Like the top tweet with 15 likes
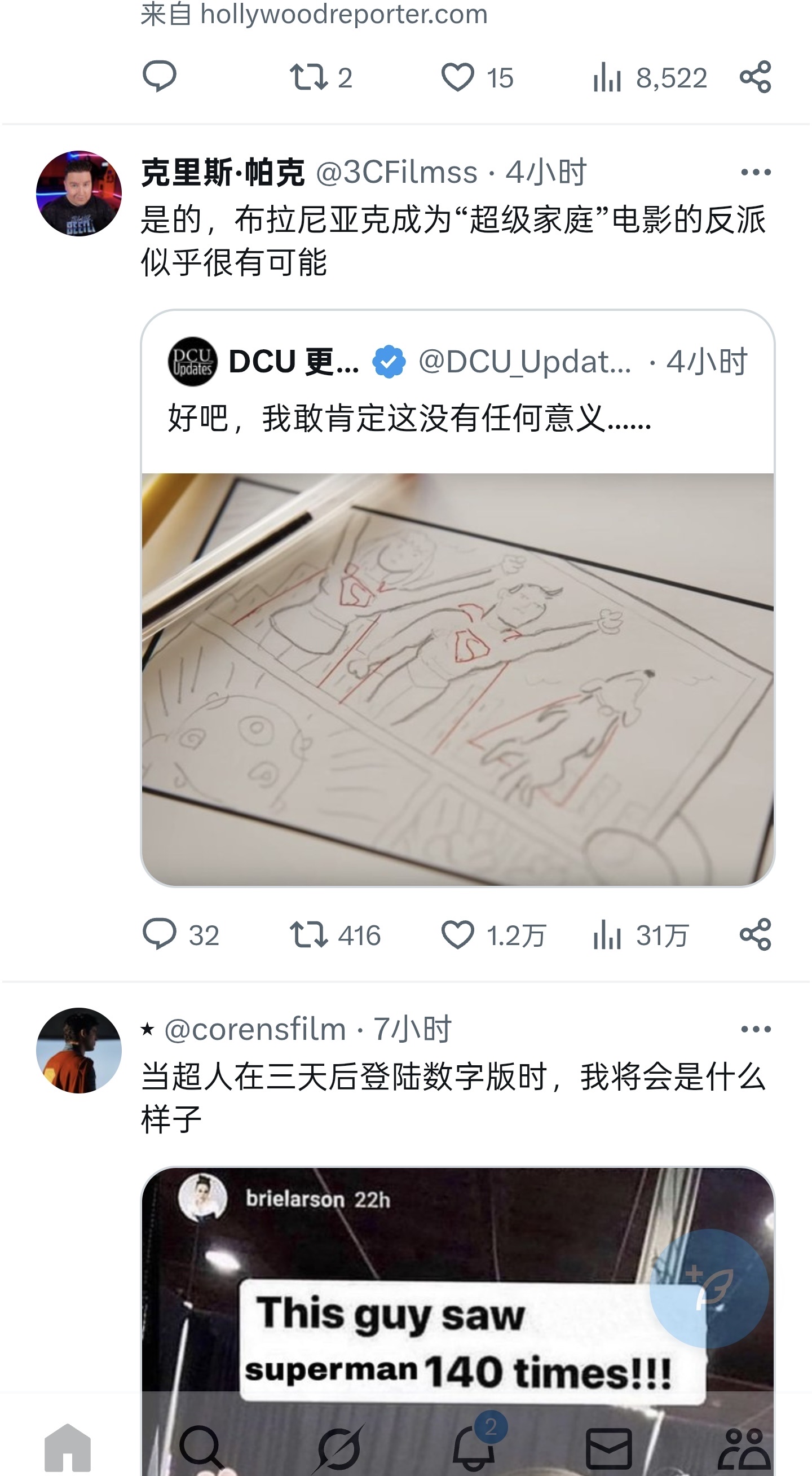 457,77
